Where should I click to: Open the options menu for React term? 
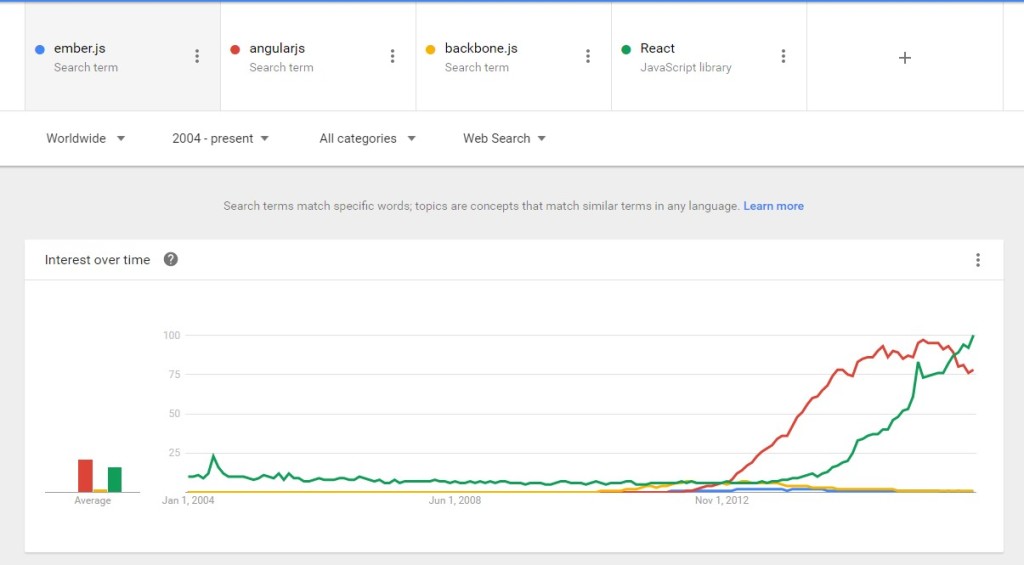point(783,56)
